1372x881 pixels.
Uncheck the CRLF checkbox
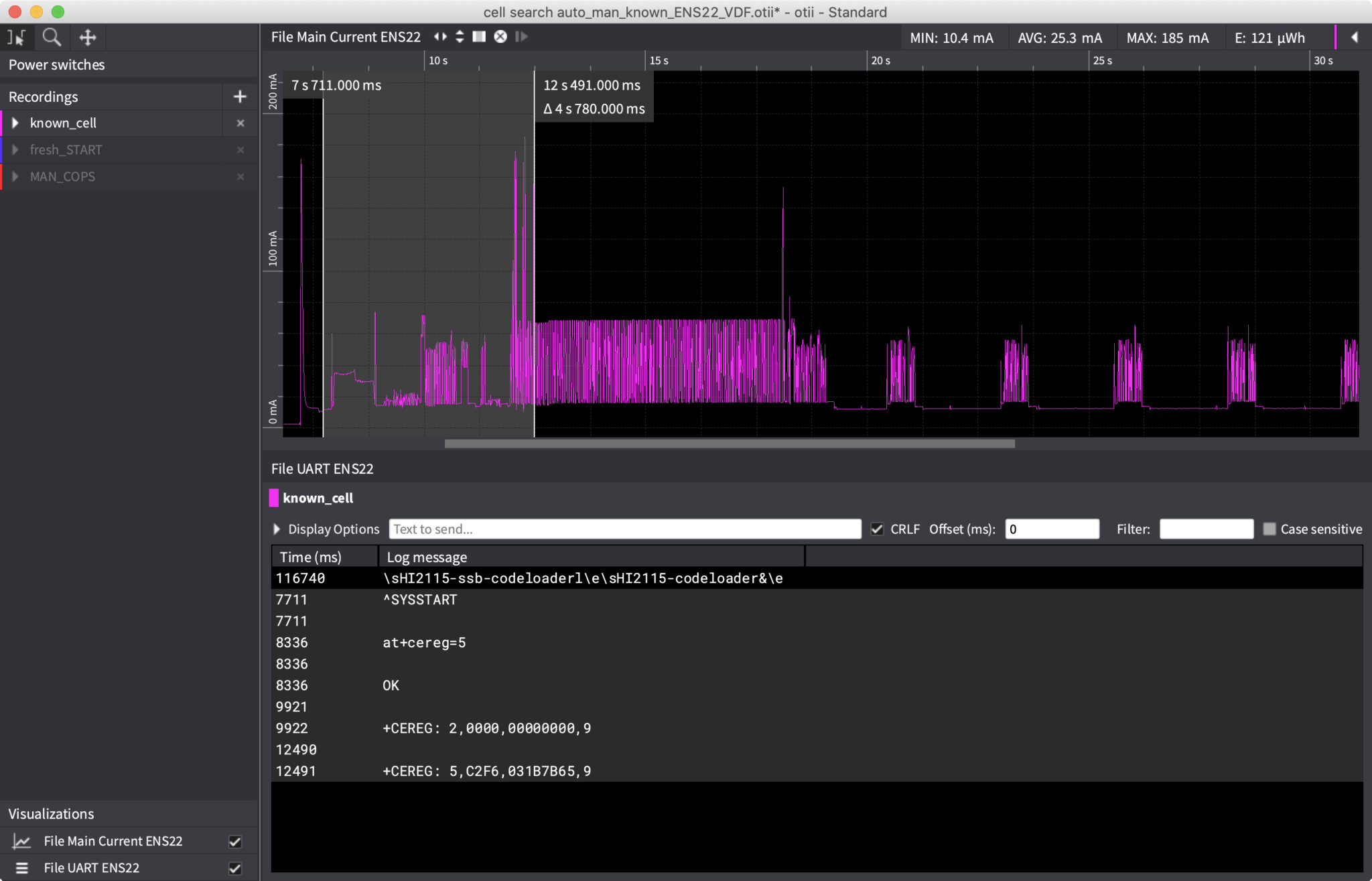point(877,529)
